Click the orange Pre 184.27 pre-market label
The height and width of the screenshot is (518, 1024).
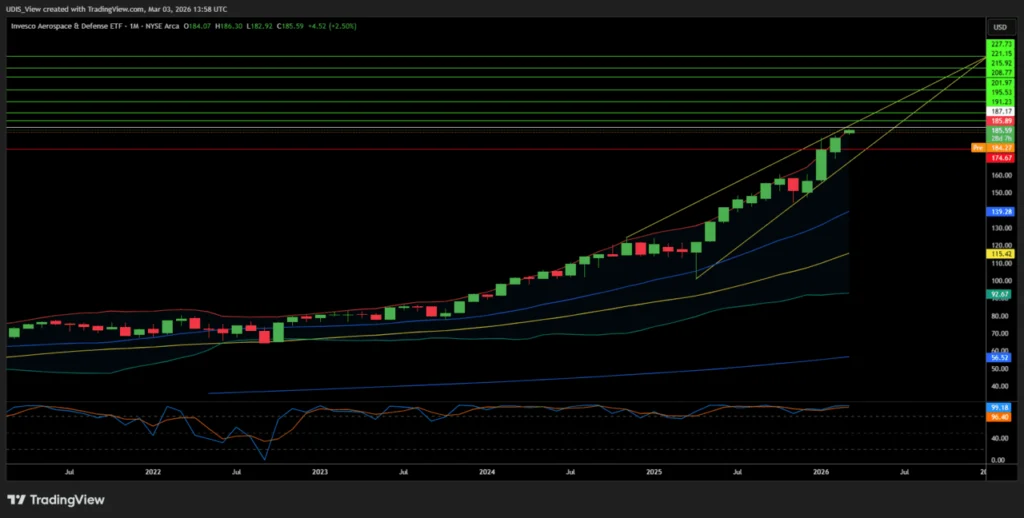[x=993, y=148]
